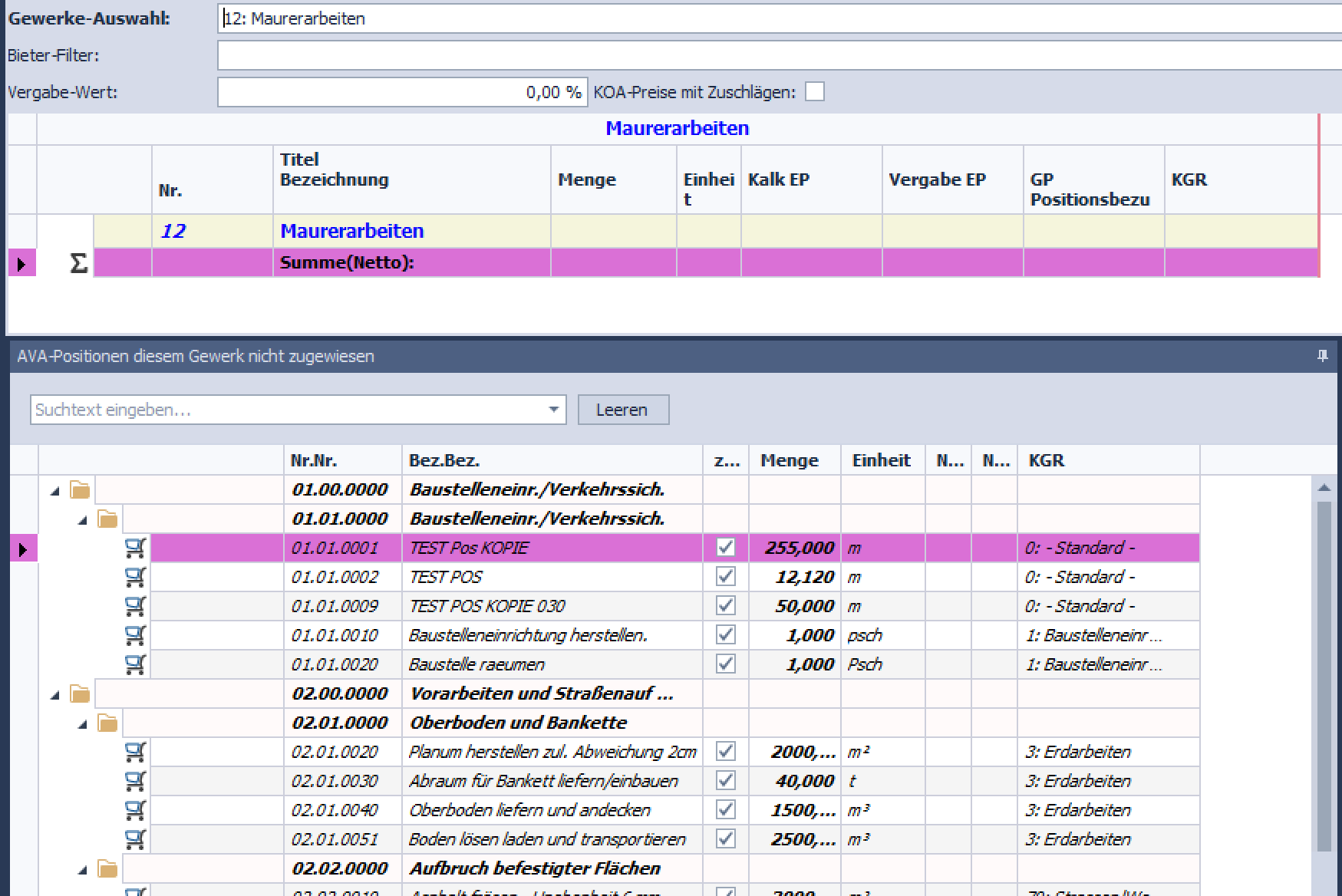Viewport: 1342px width, 896px height.
Task: Click cart icon for Oberboden liefern row
Action: [x=136, y=810]
